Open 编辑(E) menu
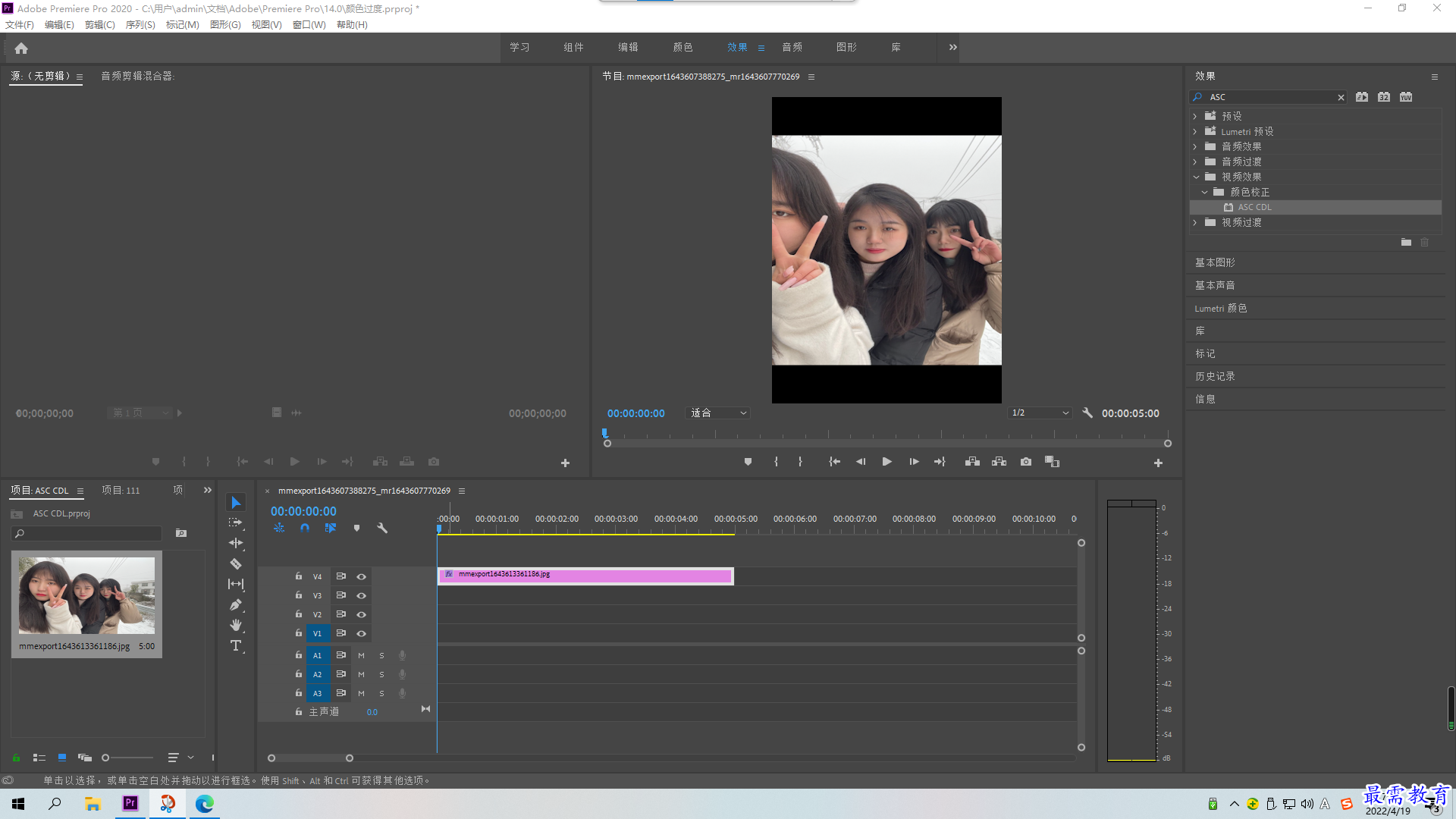This screenshot has height=819, width=1456. click(x=59, y=24)
